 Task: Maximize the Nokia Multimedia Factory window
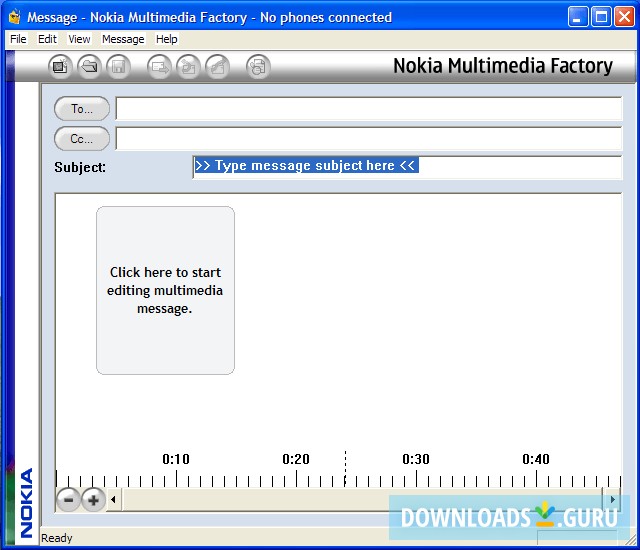point(601,17)
